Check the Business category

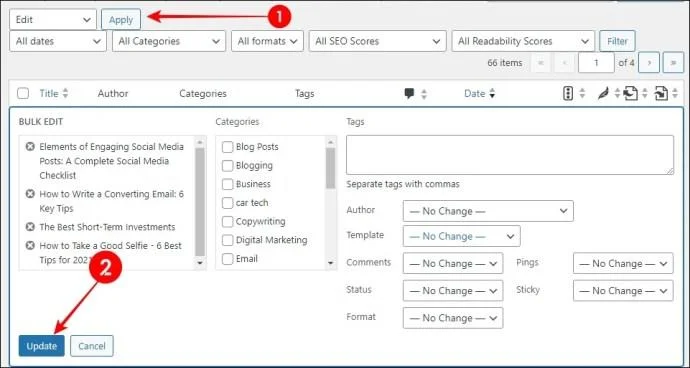point(228,184)
